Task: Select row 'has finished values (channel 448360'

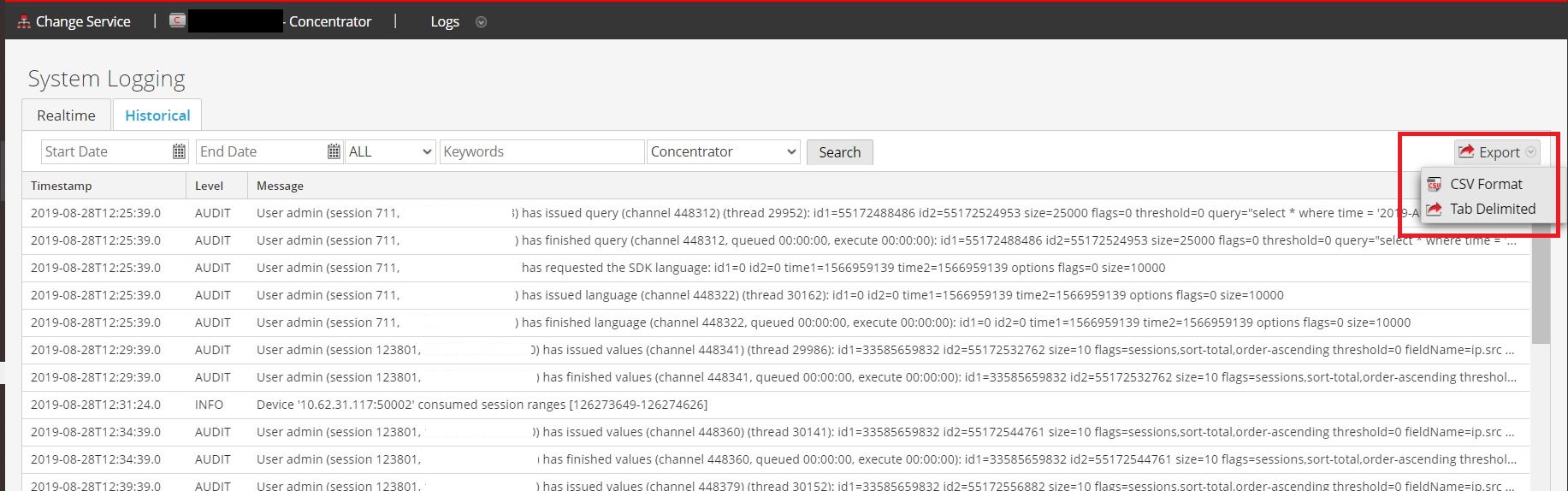Action: [x=776, y=459]
